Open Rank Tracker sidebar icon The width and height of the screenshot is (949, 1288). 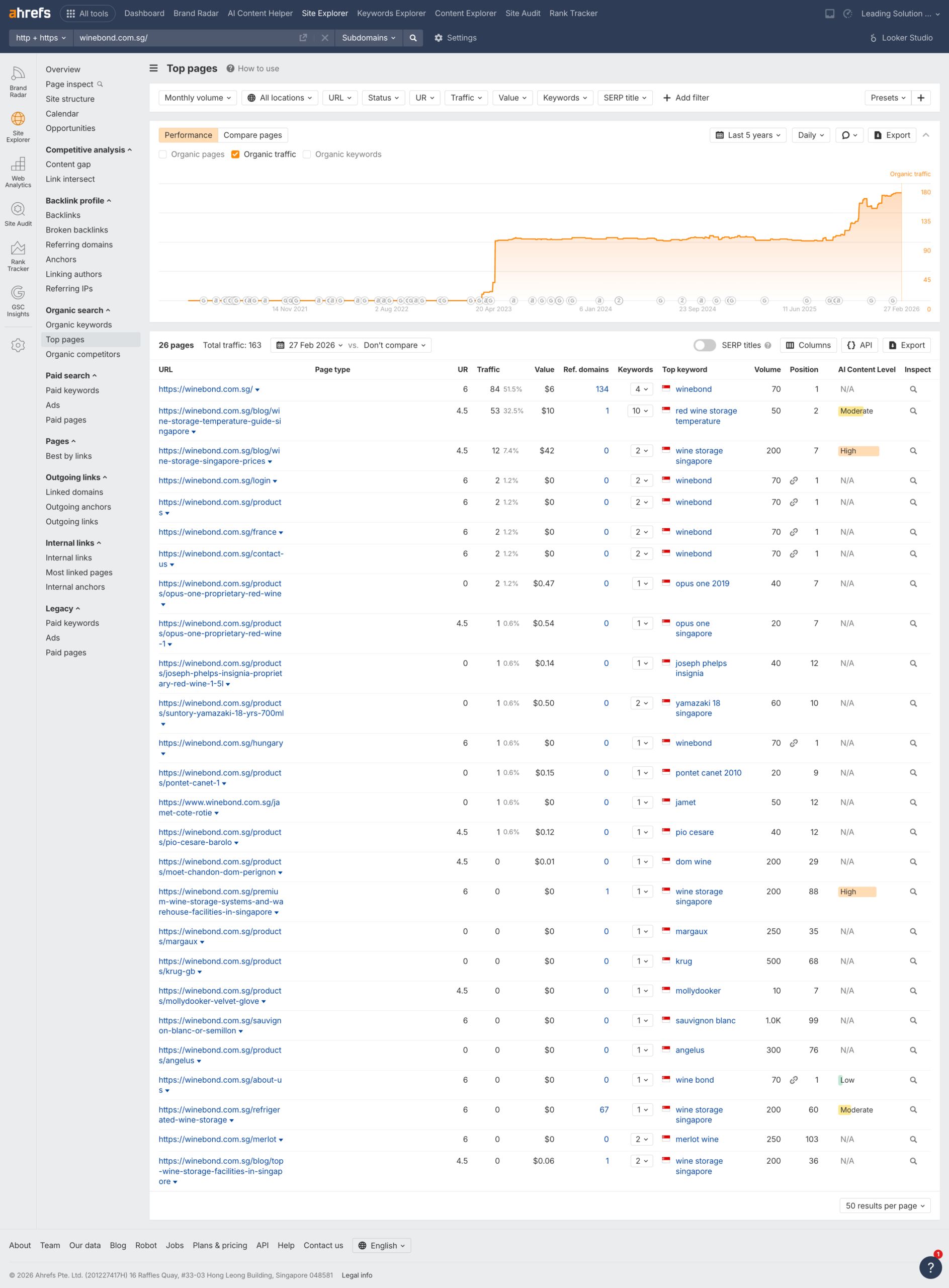[18, 256]
